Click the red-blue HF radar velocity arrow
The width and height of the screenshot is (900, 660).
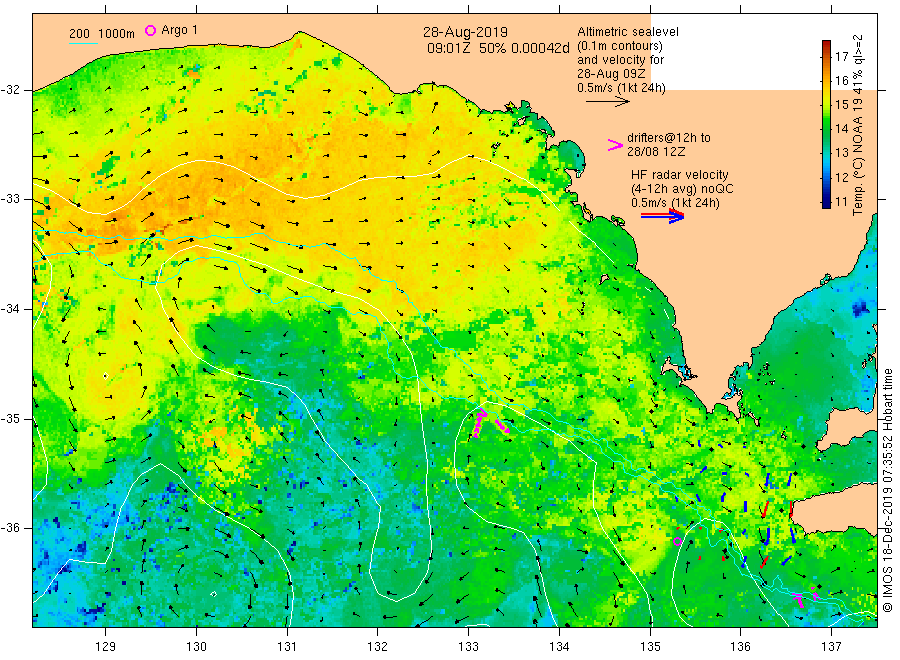tap(662, 216)
